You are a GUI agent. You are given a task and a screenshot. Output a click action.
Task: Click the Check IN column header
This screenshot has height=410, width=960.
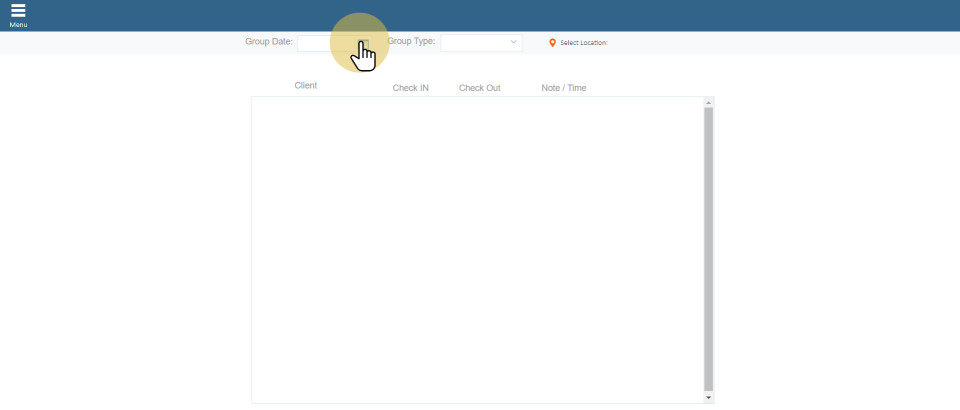[x=410, y=88]
